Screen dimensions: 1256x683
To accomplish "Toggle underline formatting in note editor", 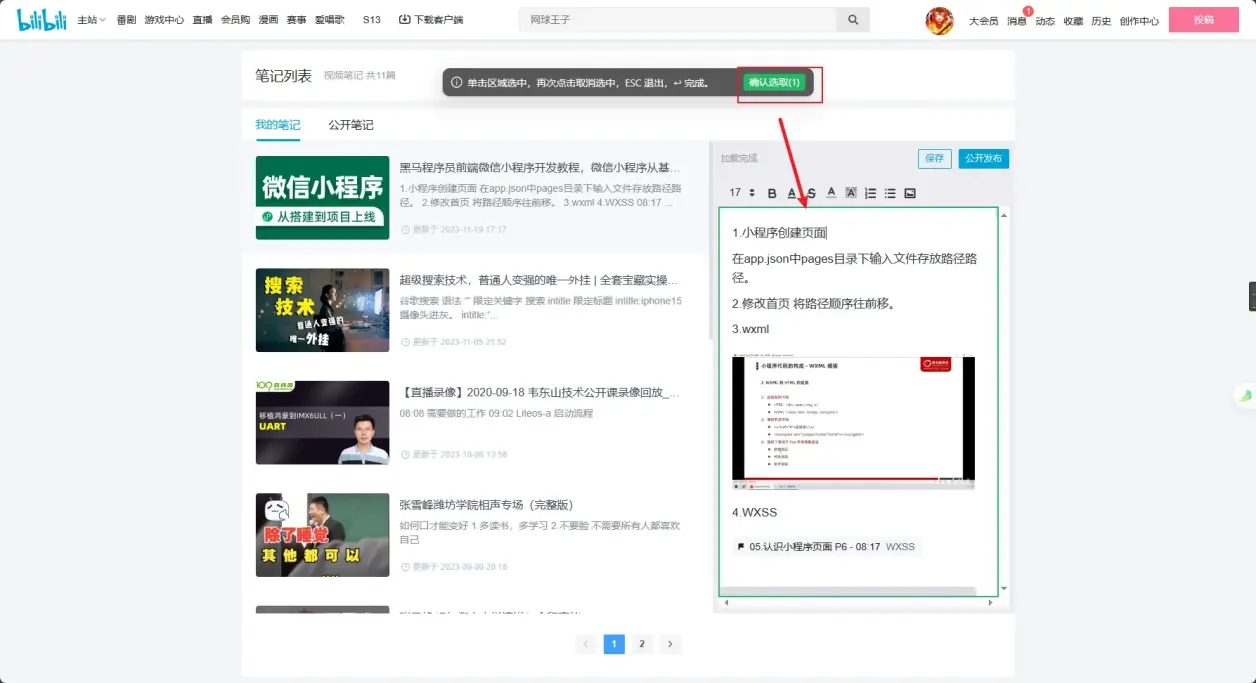I will (791, 193).
